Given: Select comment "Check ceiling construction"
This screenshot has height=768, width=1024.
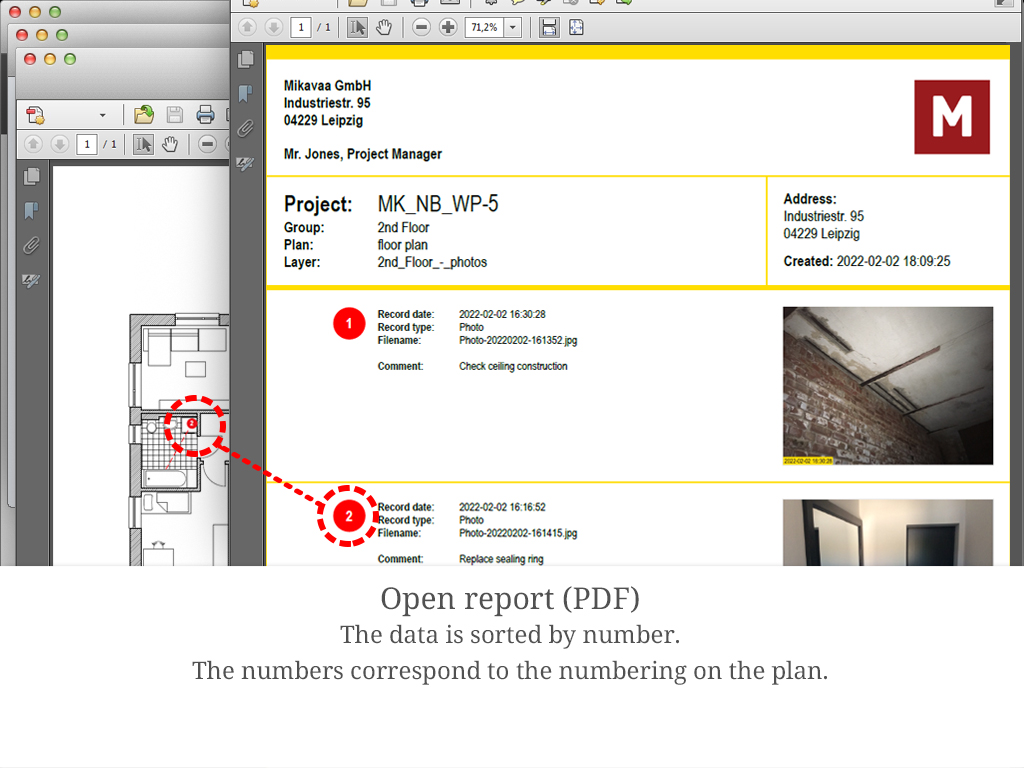Looking at the screenshot, I should 513,366.
